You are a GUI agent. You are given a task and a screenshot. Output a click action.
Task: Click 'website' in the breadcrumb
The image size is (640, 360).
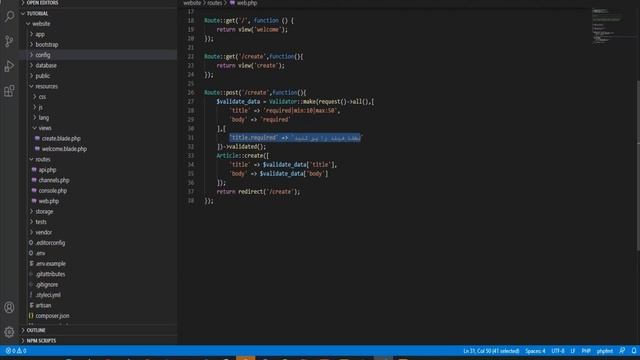[192, 3]
